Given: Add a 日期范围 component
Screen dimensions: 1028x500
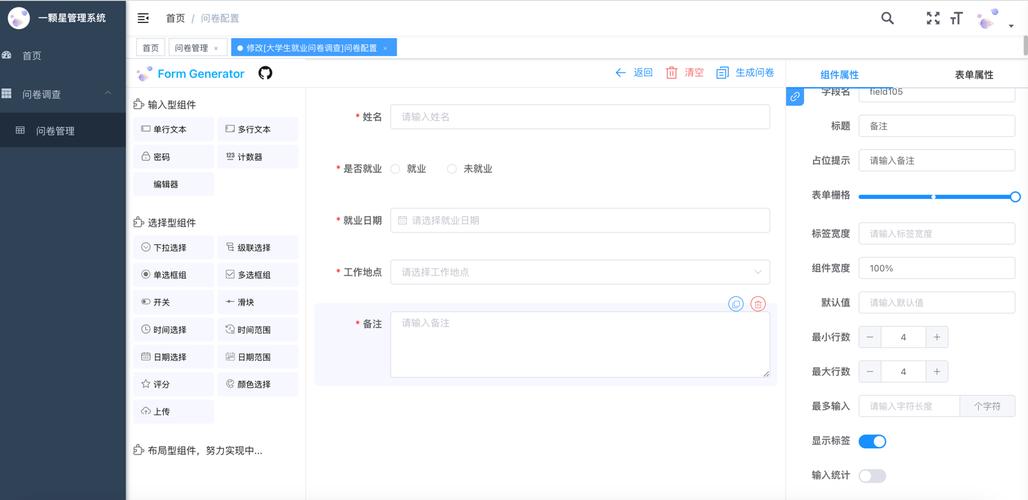Looking at the screenshot, I should coord(258,357).
